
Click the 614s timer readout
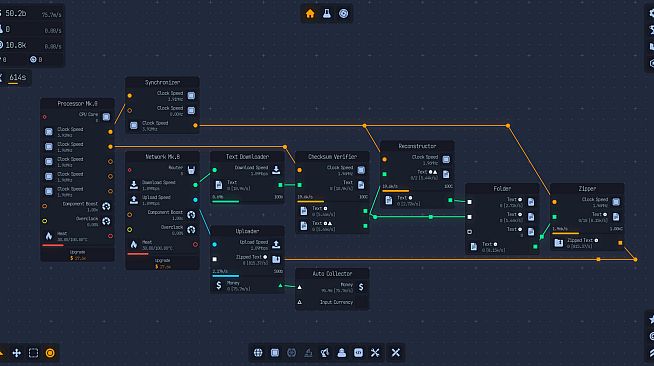18,77
